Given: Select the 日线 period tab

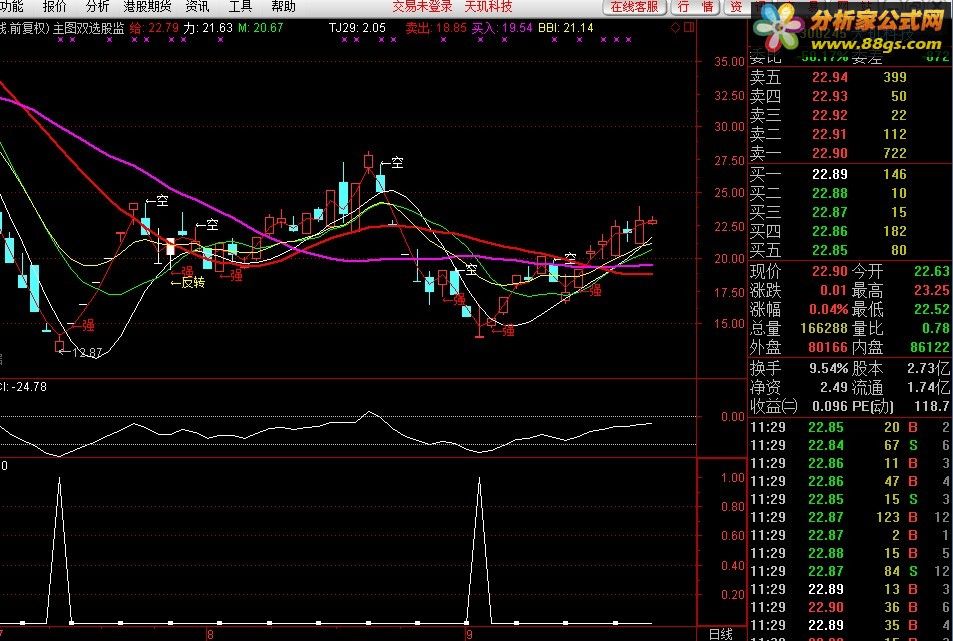Looking at the screenshot, I should tap(721, 634).
